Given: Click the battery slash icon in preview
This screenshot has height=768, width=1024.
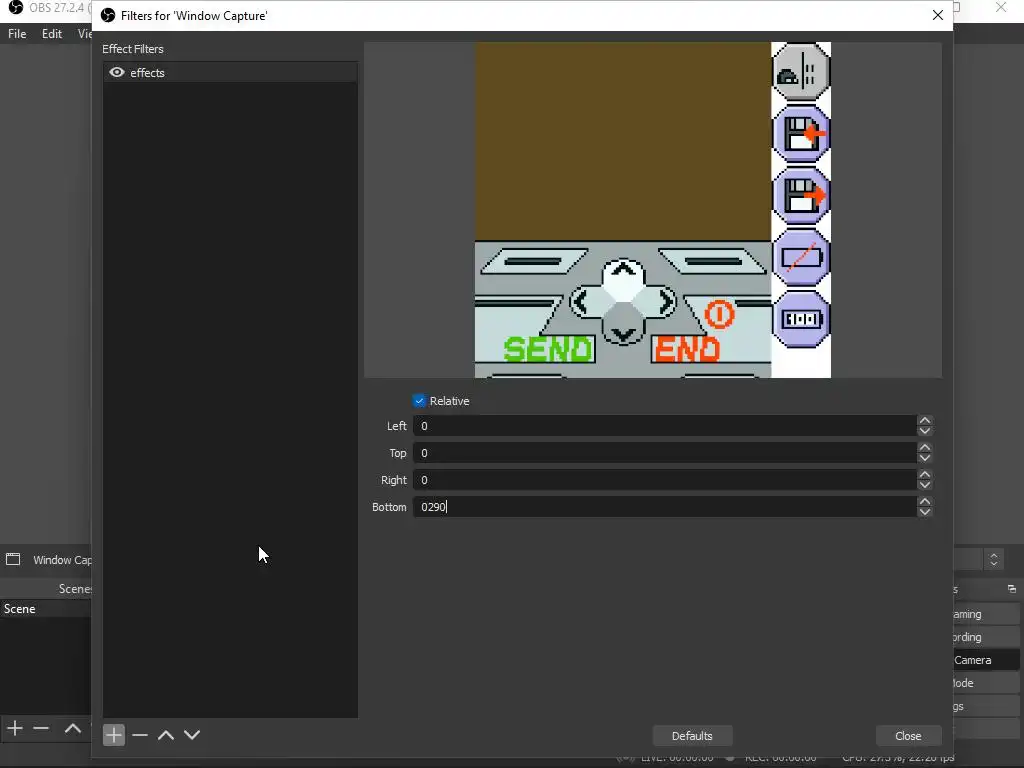Looking at the screenshot, I should coord(801,257).
